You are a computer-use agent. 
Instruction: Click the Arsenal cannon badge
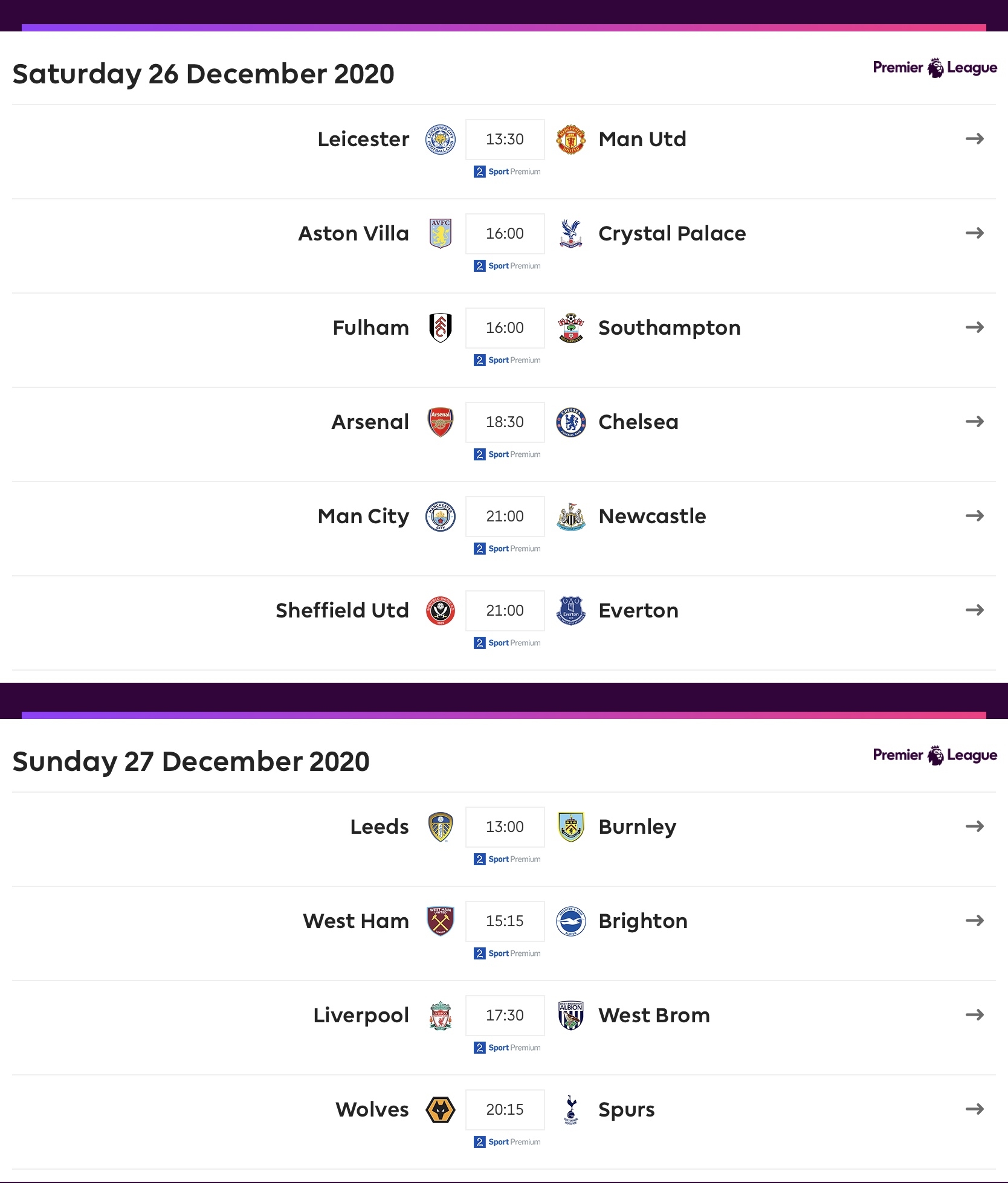click(x=441, y=422)
